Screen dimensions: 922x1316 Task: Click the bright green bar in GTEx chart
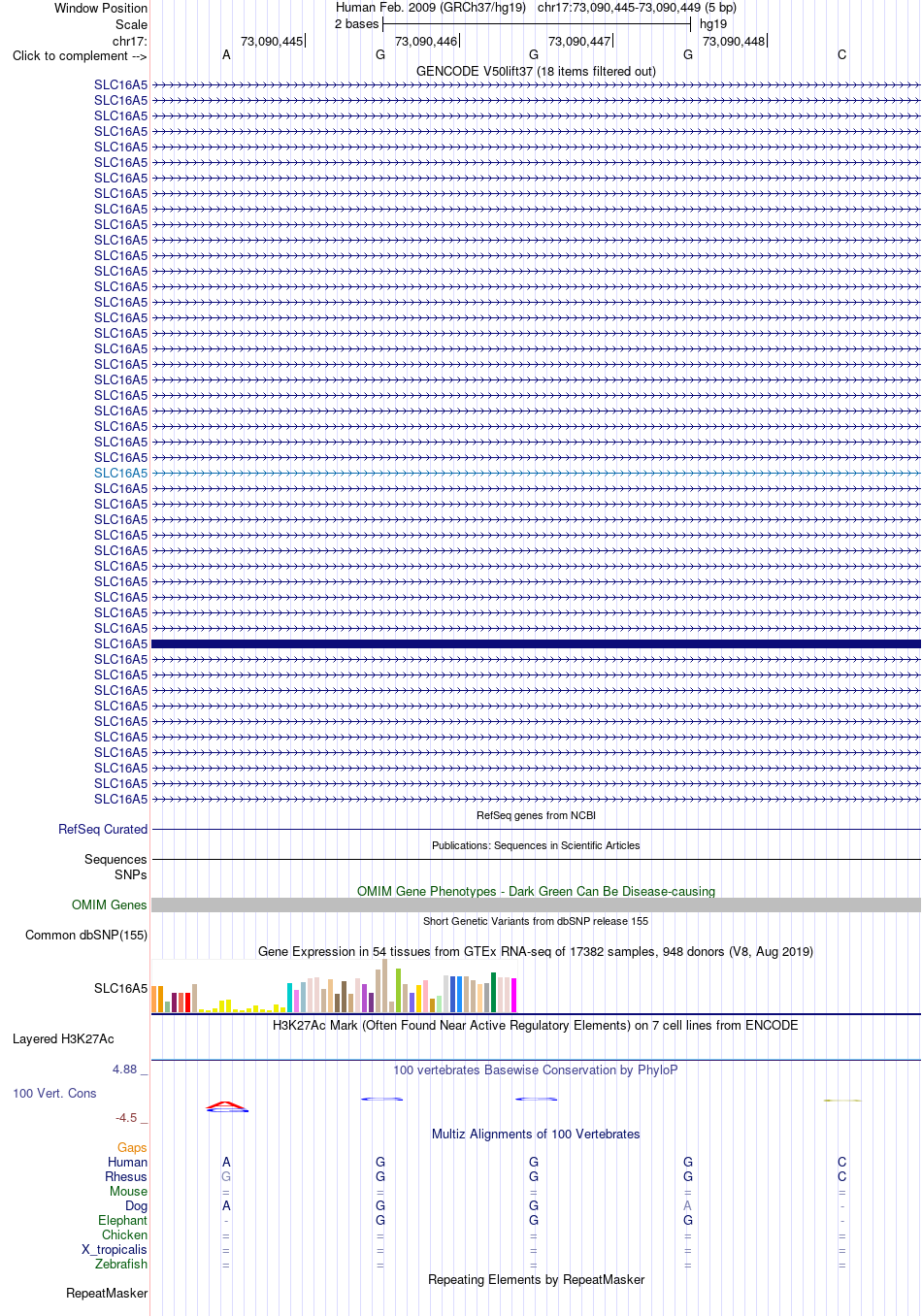point(398,991)
